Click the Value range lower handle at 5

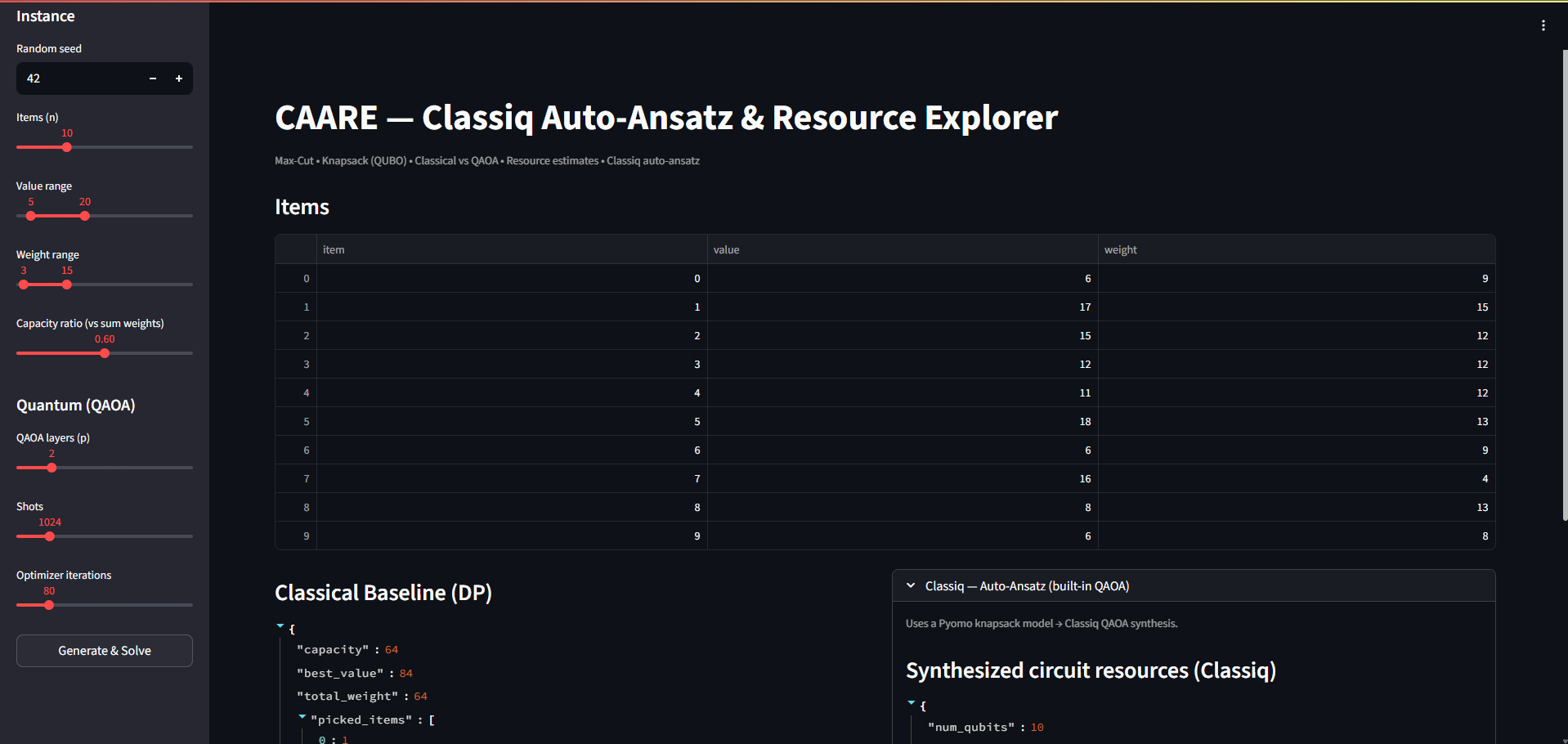(x=31, y=216)
